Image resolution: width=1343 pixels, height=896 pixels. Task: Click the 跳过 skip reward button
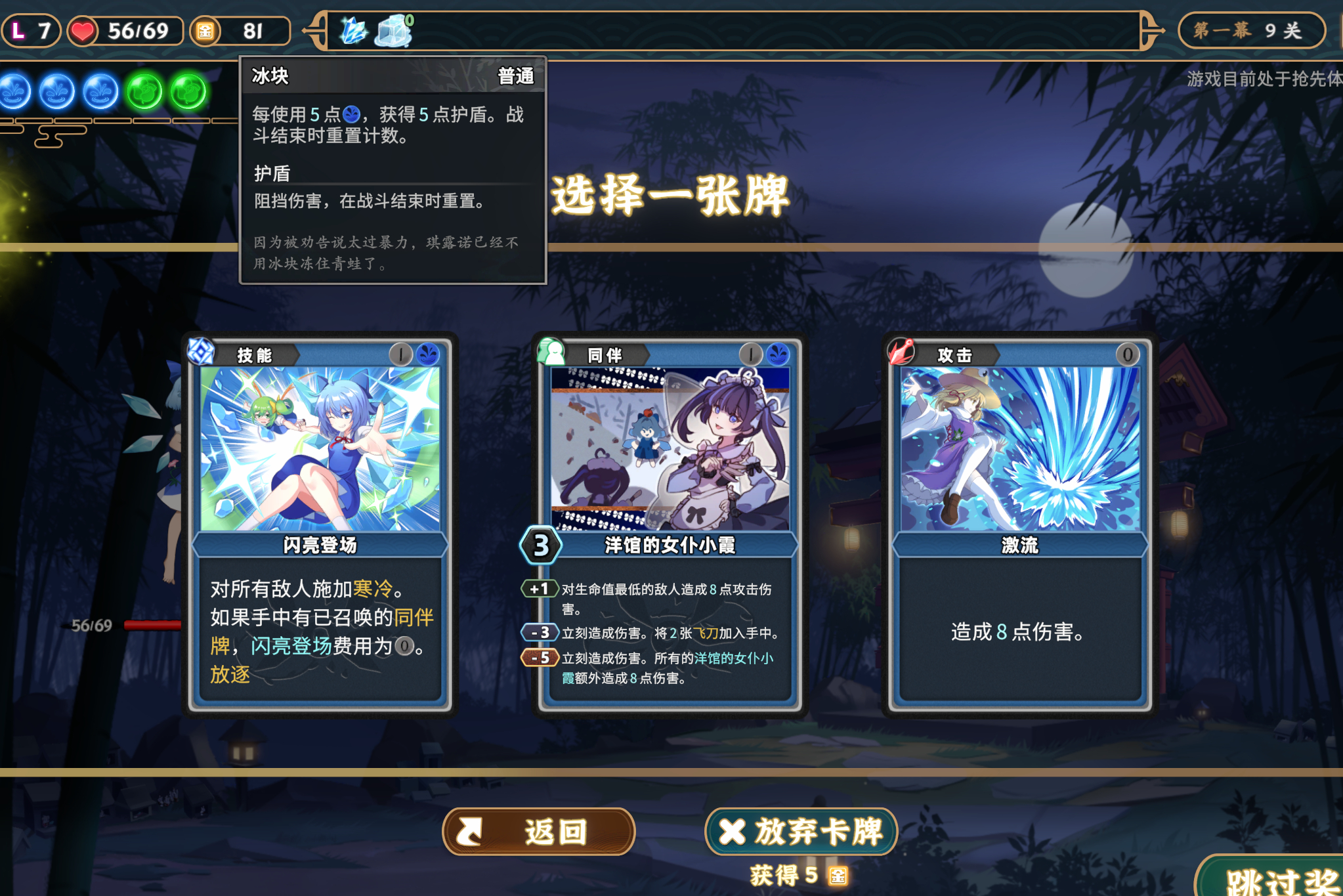[1270, 876]
